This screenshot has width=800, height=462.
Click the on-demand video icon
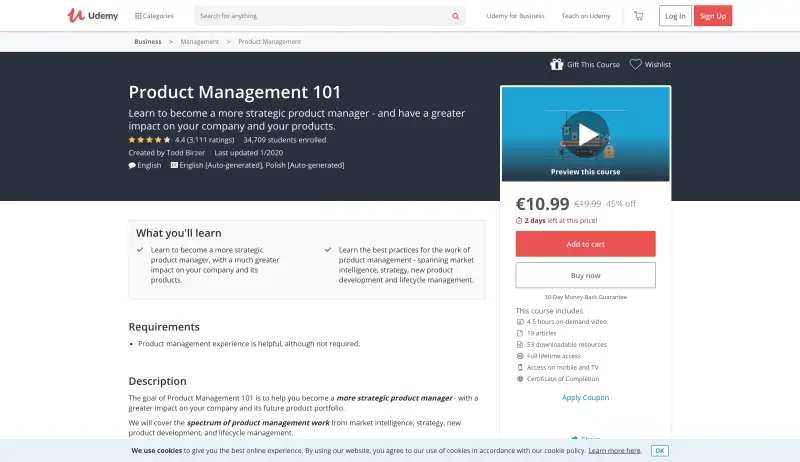520,322
